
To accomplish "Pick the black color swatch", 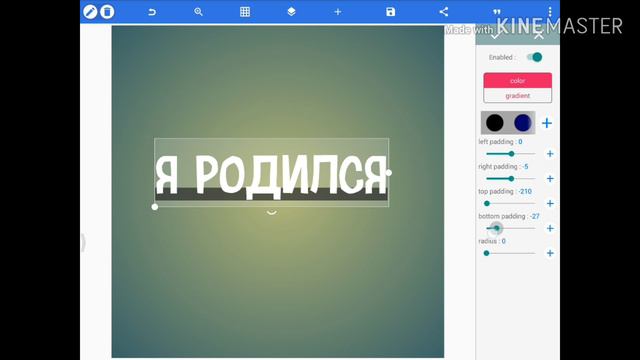I will (495, 122).
